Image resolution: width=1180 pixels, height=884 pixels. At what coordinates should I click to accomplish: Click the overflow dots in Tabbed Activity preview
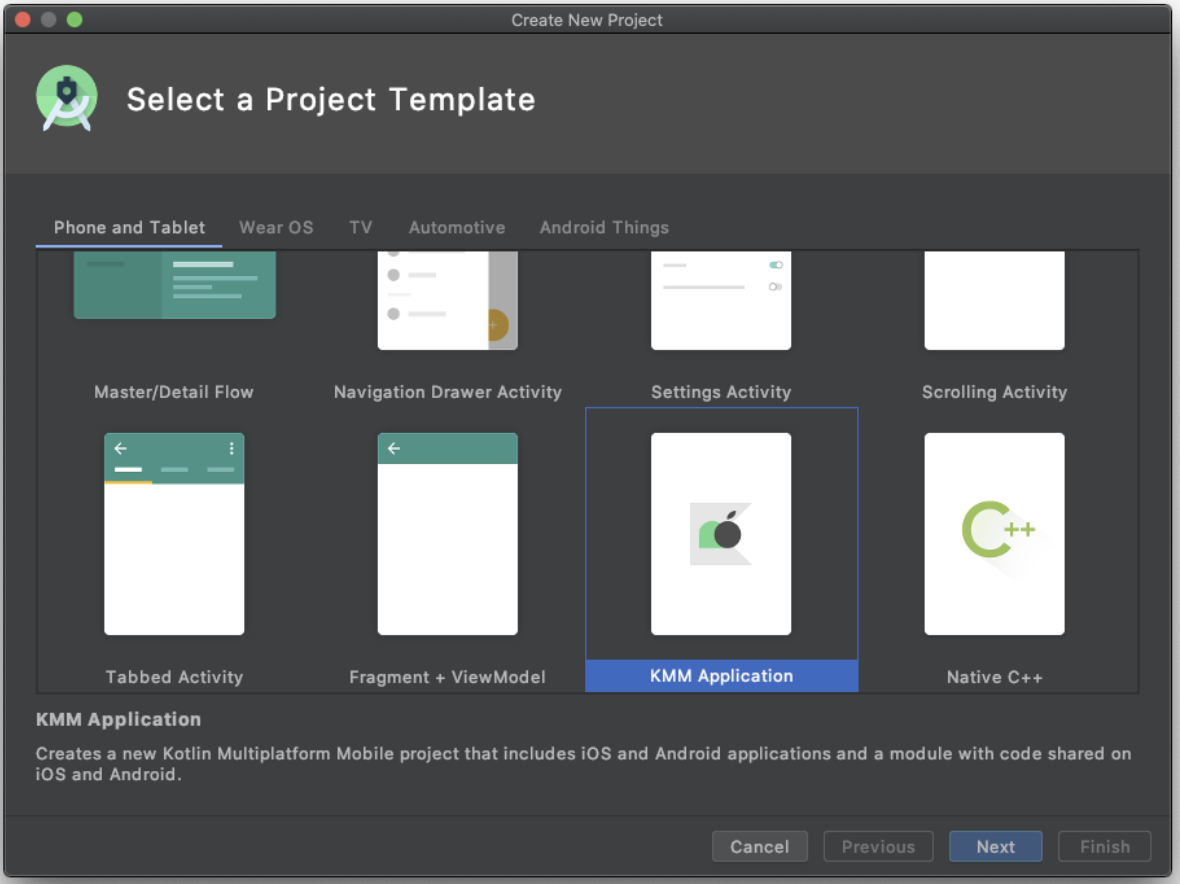(x=231, y=448)
